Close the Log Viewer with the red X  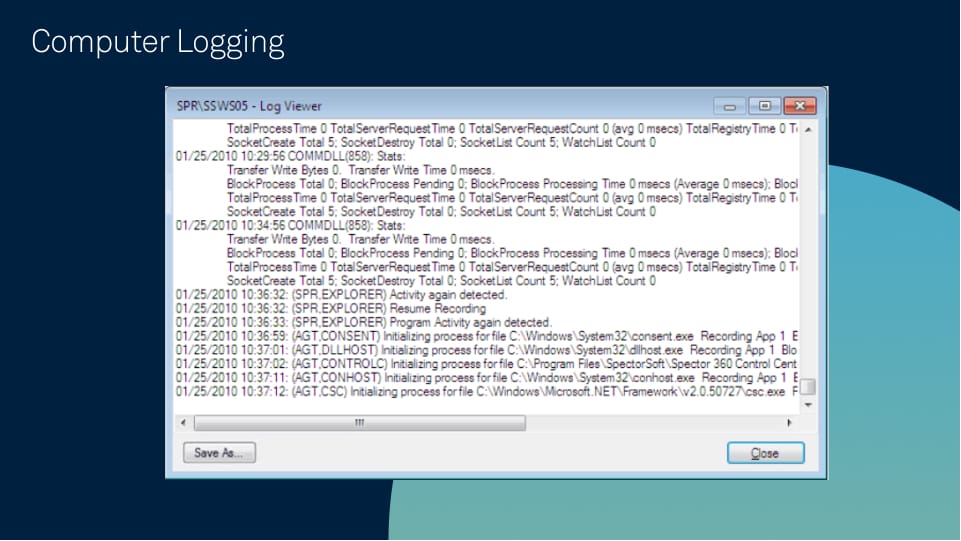pyautogui.click(x=800, y=106)
